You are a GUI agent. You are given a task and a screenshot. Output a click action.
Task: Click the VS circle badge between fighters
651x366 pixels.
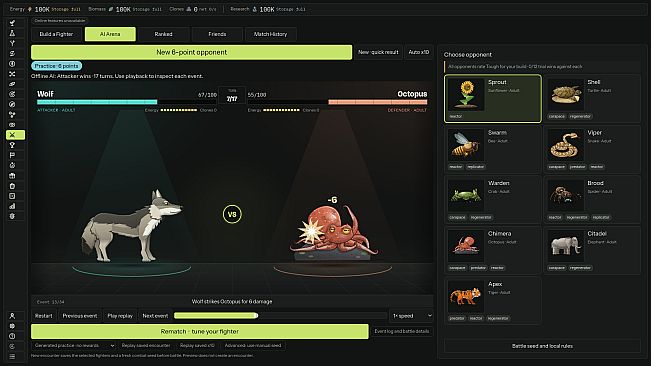[232, 215]
